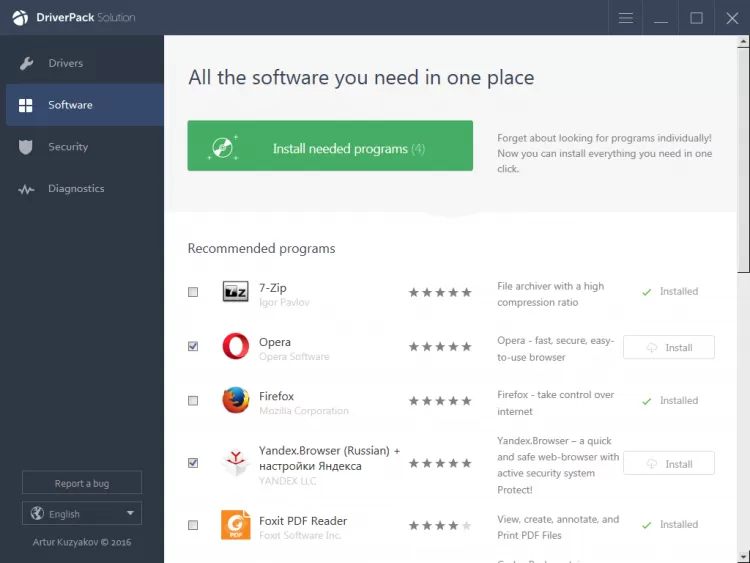Viewport: 750px width, 563px height.
Task: Uncheck the Yandex.Browser checkbox
Action: pyautogui.click(x=193, y=463)
